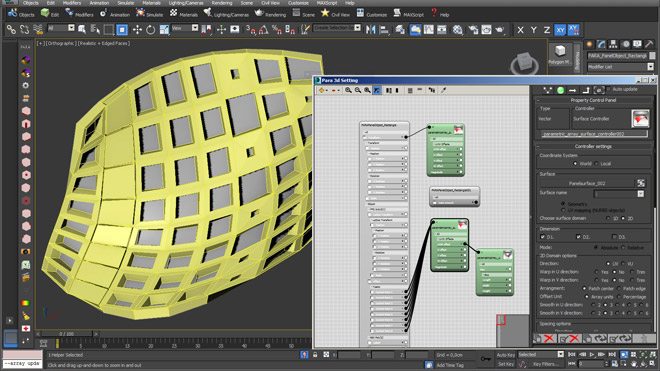The width and height of the screenshot is (660, 371).
Task: Collapse the Property Control Panel rollout
Action: click(x=593, y=100)
